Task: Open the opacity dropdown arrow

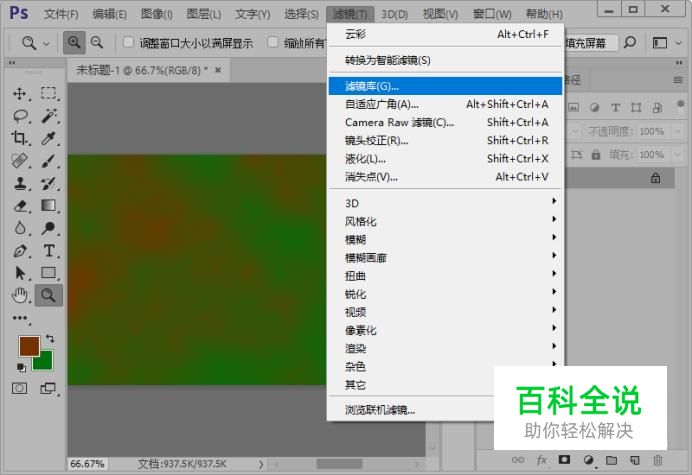Action: coord(677,131)
